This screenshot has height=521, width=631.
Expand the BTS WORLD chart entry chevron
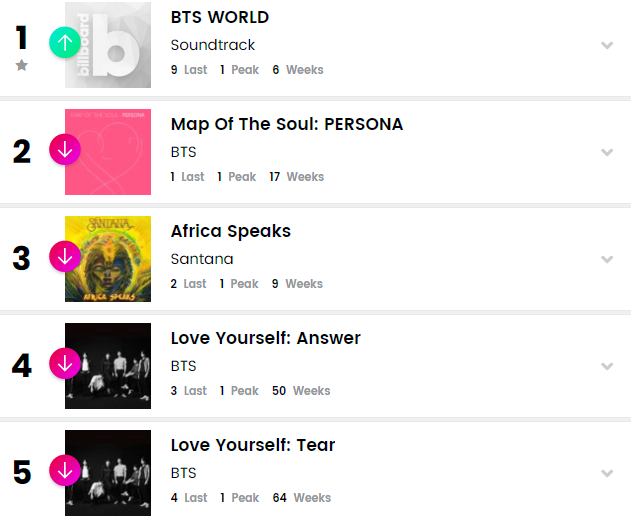(x=606, y=45)
